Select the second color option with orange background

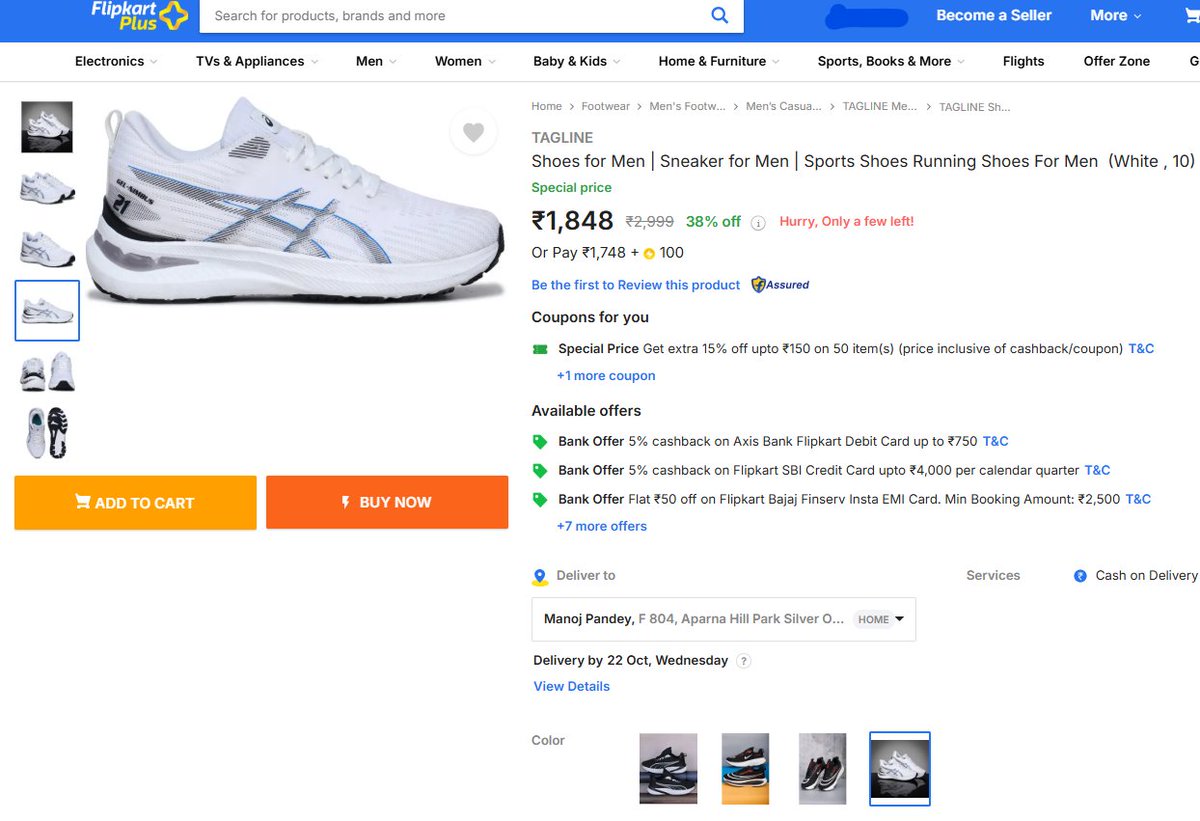click(745, 768)
